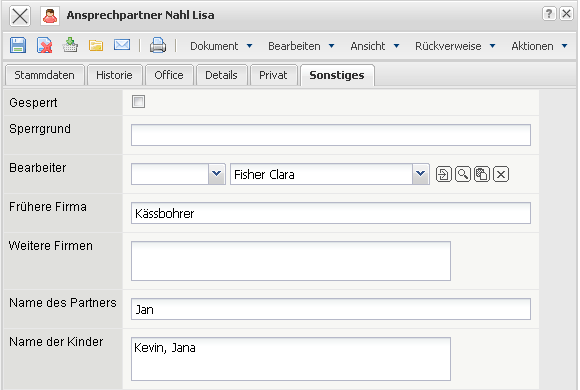Click the help question mark icon
The height and width of the screenshot is (390, 580).
549,14
